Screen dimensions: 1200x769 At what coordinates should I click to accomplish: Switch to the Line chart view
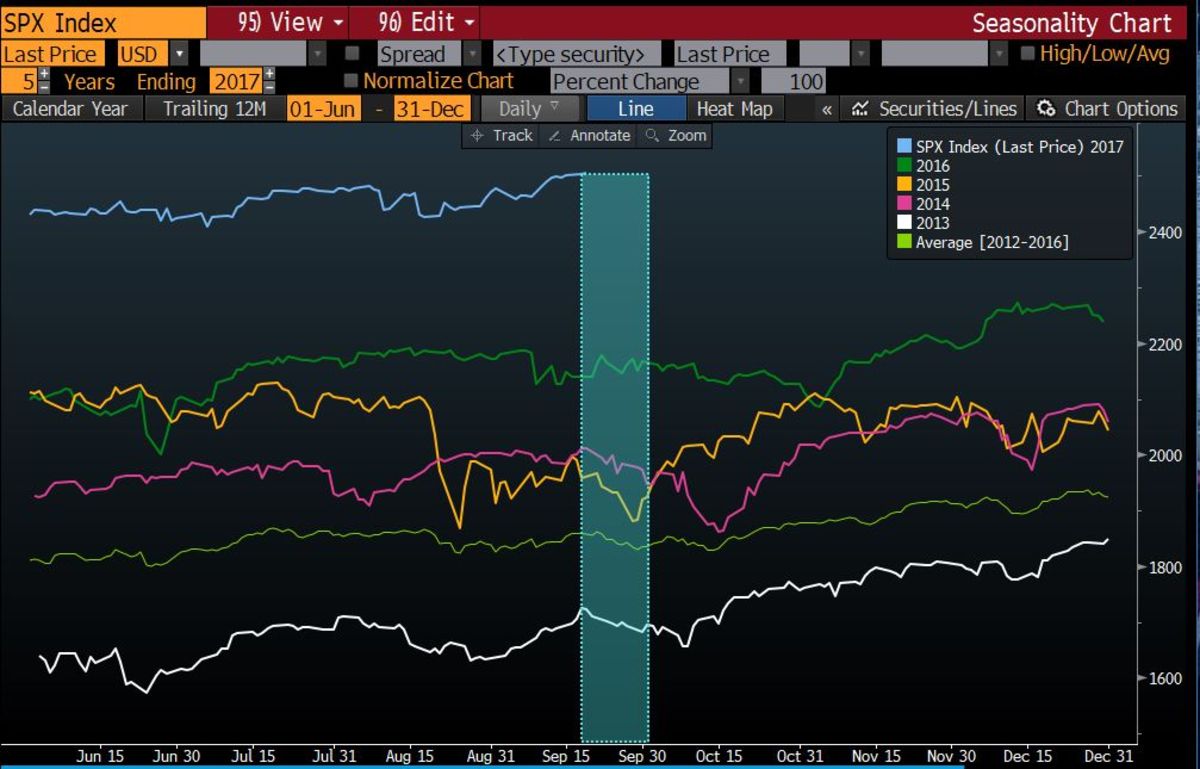tap(636, 108)
